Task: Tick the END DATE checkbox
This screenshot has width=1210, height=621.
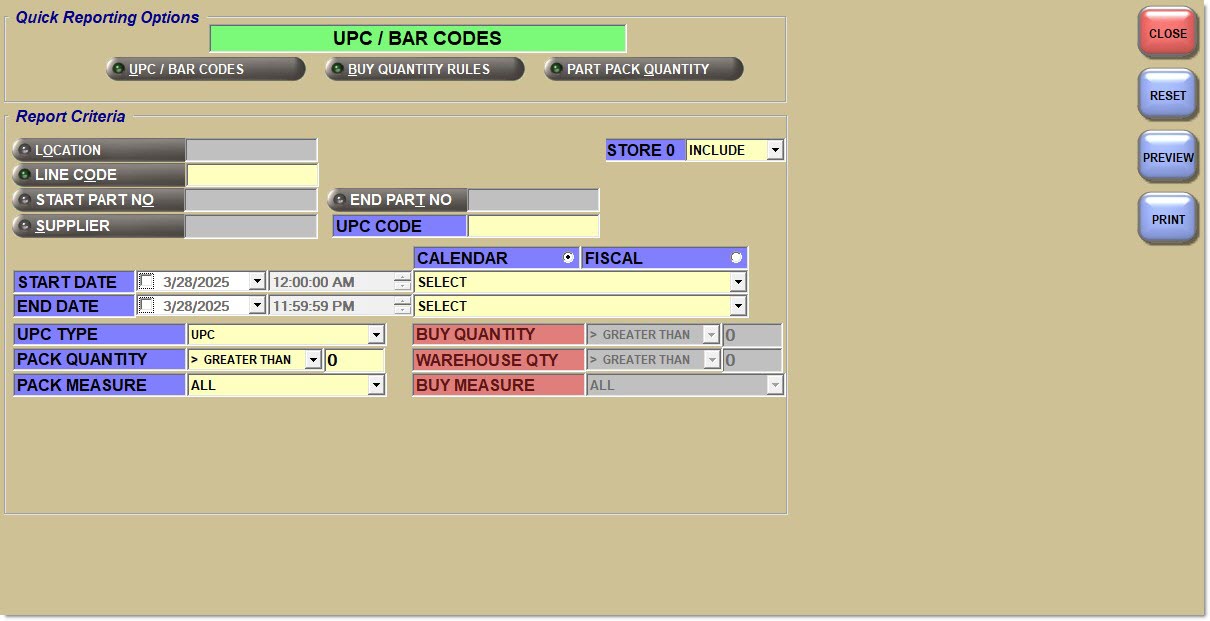Action: [x=147, y=306]
